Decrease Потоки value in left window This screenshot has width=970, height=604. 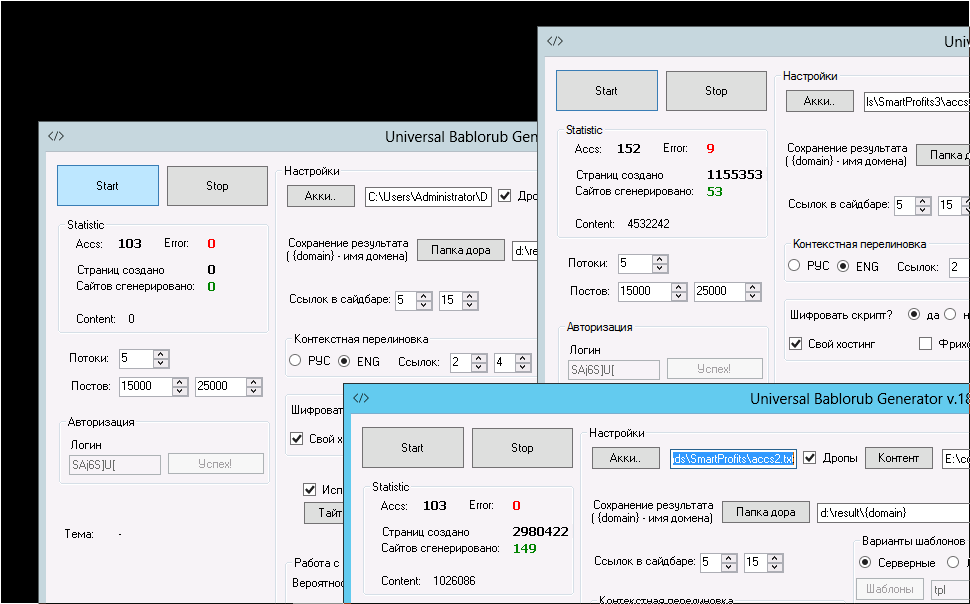161,363
